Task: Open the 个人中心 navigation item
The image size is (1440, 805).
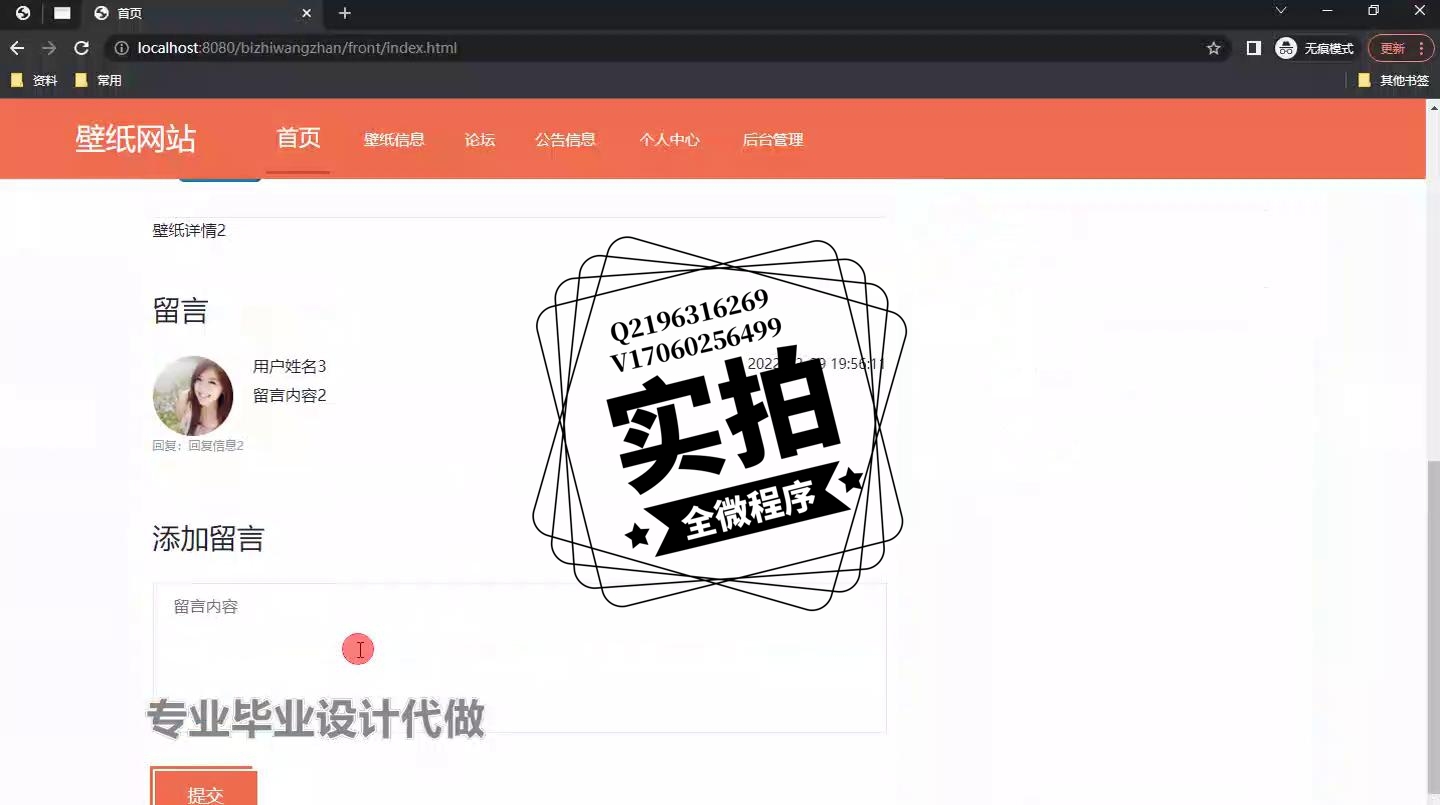Action: [x=669, y=140]
